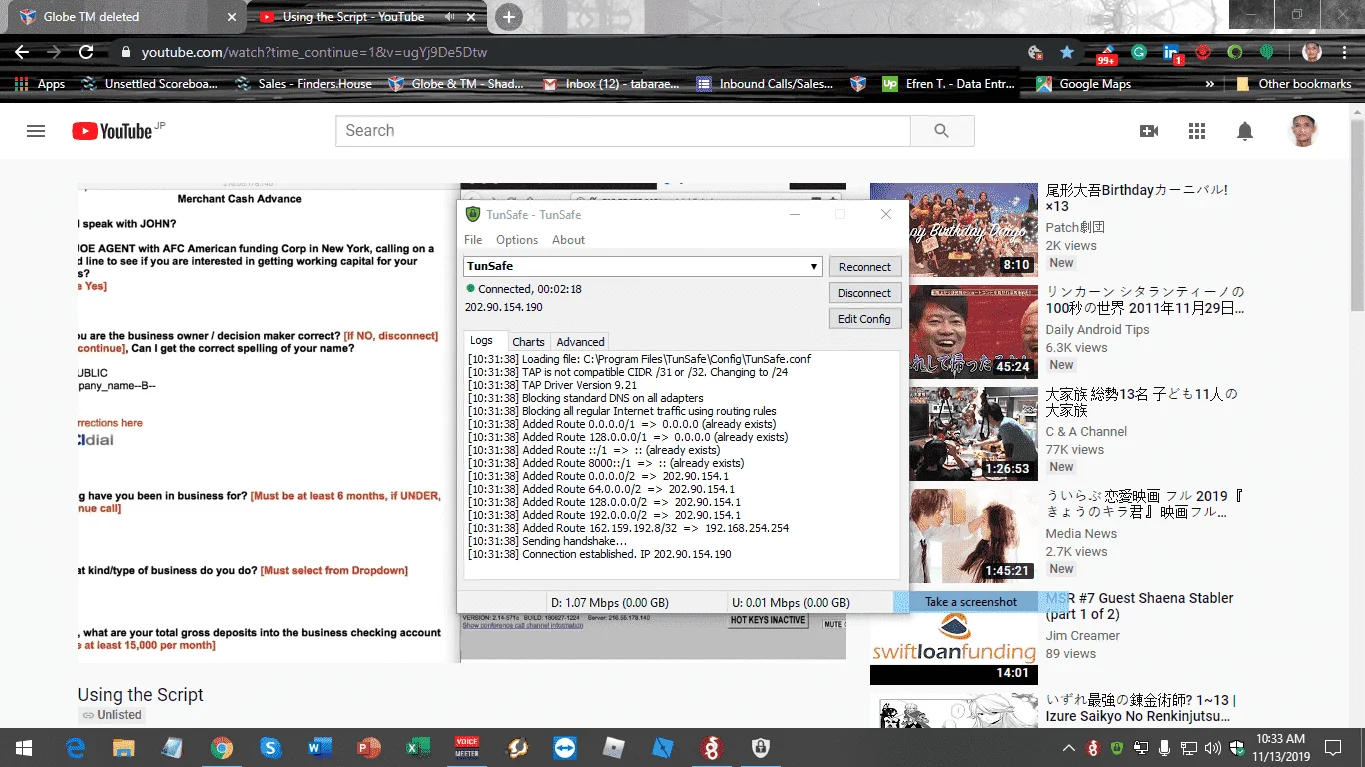Screen dimensions: 1365x767
Task: Disconnect the TunSafe VPN connection
Action: [865, 293]
